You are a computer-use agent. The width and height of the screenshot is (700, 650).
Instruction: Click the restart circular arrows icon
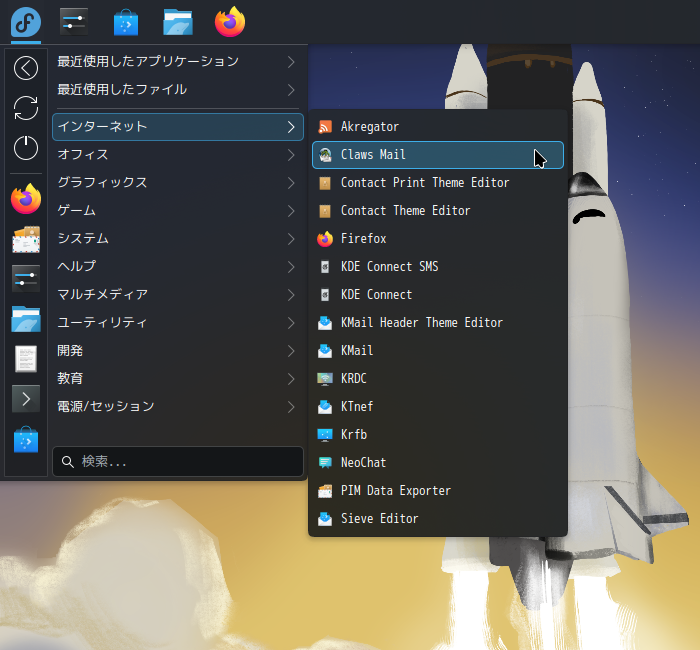click(x=26, y=108)
